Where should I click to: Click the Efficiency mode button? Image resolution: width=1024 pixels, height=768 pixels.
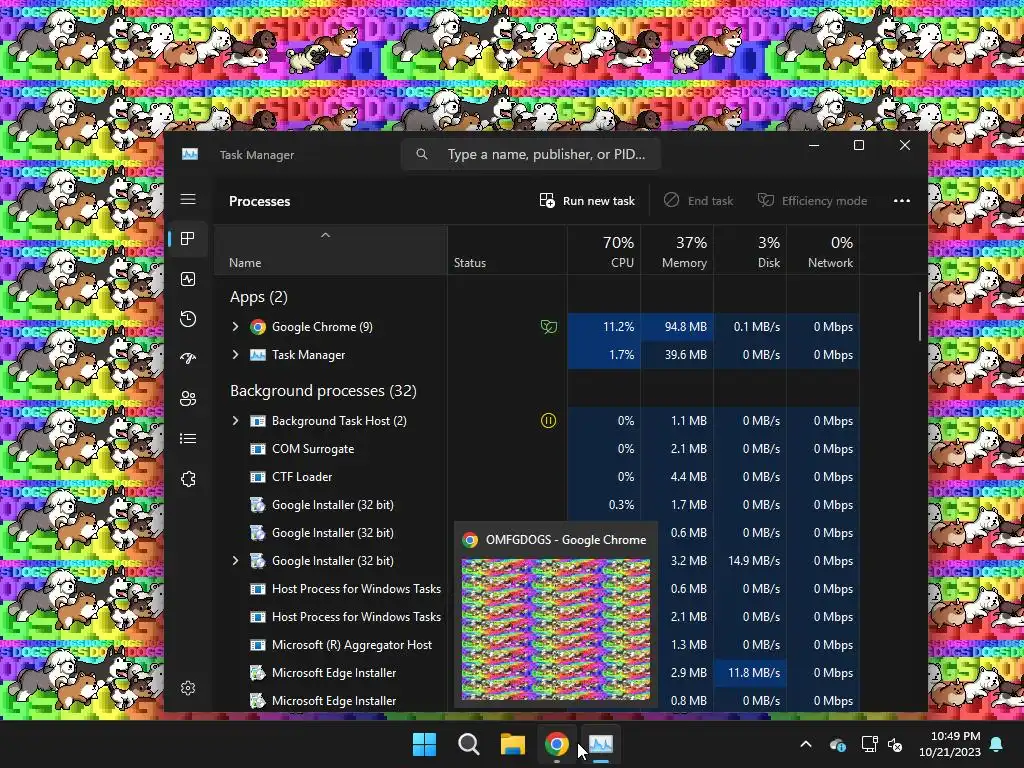[812, 200]
